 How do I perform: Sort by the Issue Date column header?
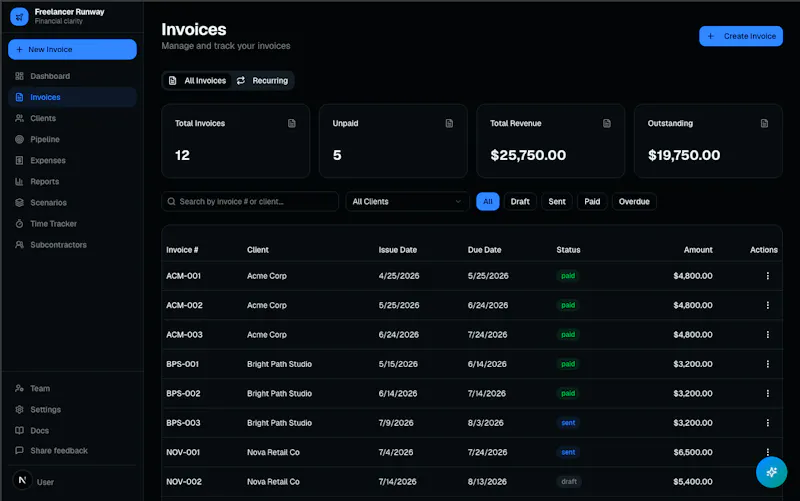tap(397, 250)
